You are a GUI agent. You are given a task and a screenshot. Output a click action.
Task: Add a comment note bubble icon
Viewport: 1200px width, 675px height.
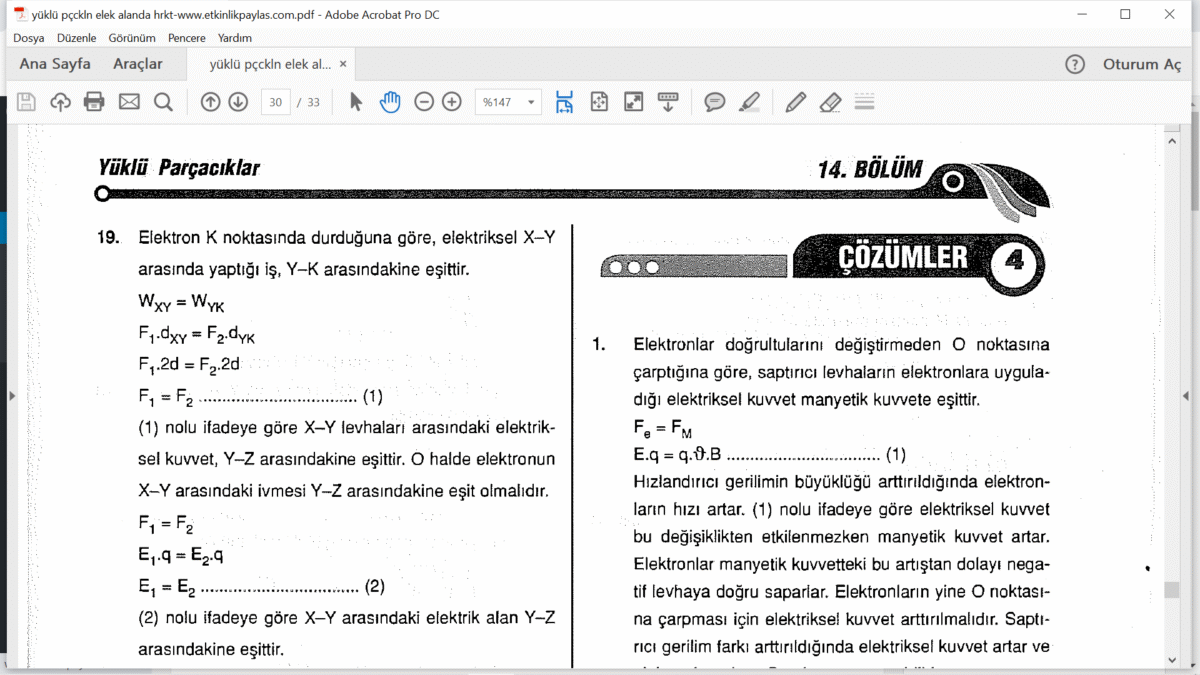point(715,102)
